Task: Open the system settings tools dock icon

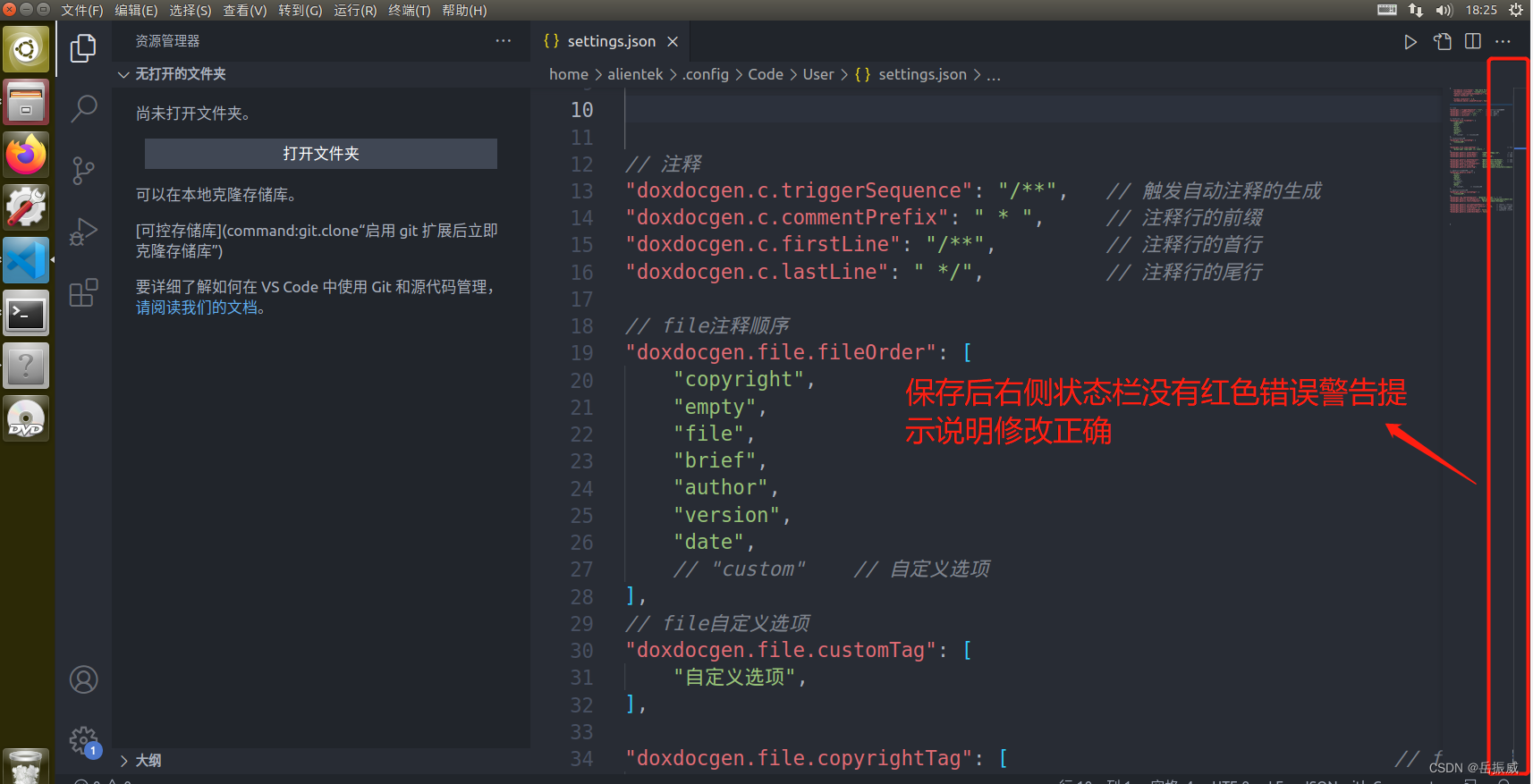Action: tap(26, 207)
